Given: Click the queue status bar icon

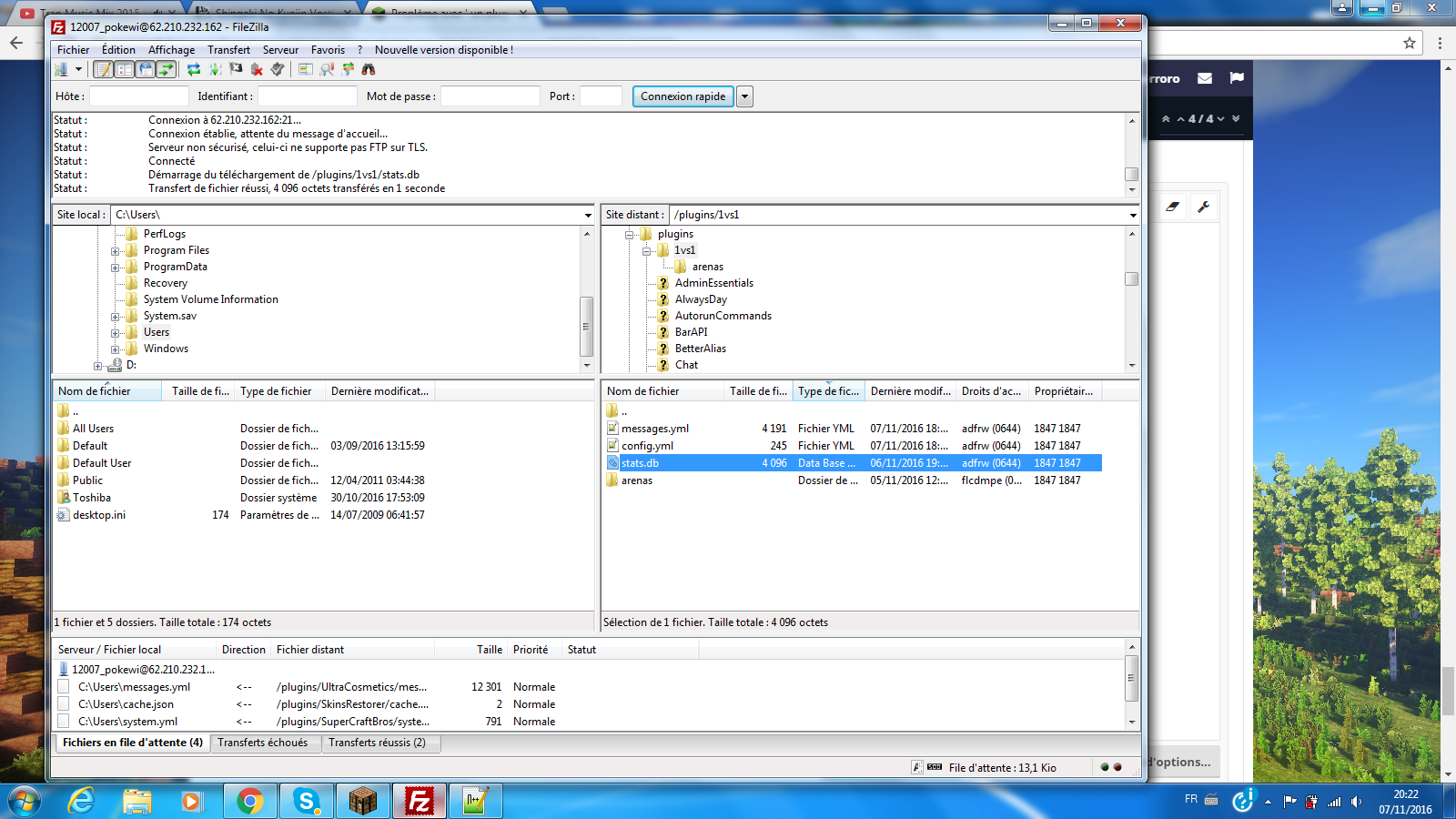Looking at the screenshot, I should coord(935,767).
